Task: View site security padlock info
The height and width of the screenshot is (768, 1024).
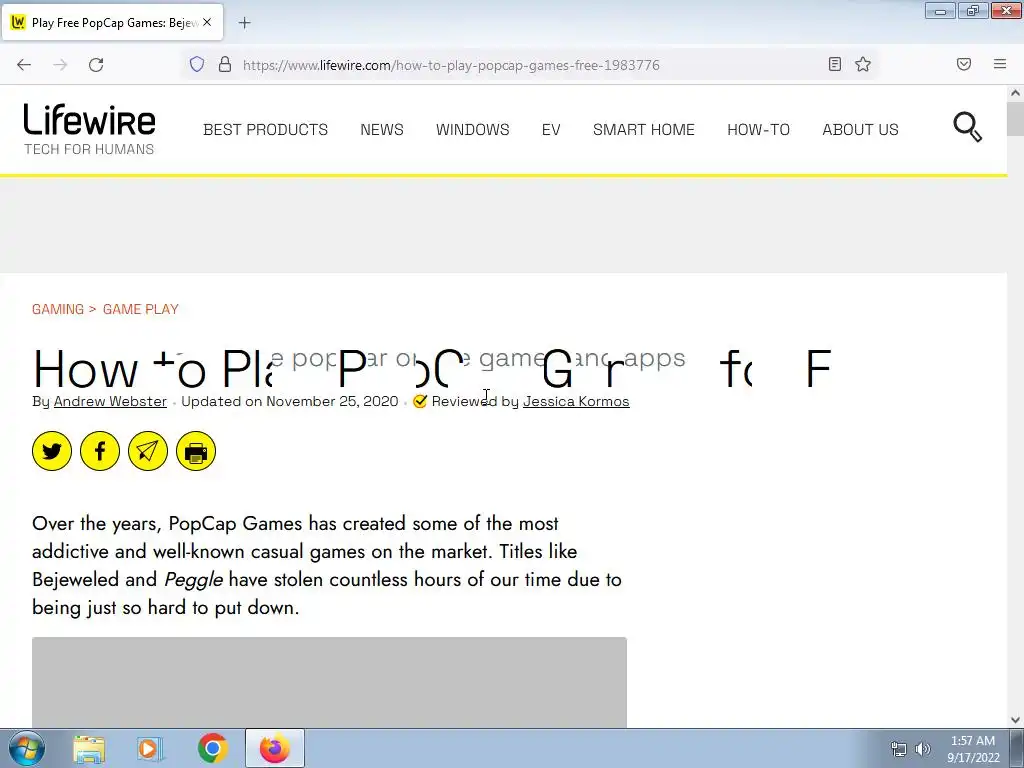Action: point(225,64)
